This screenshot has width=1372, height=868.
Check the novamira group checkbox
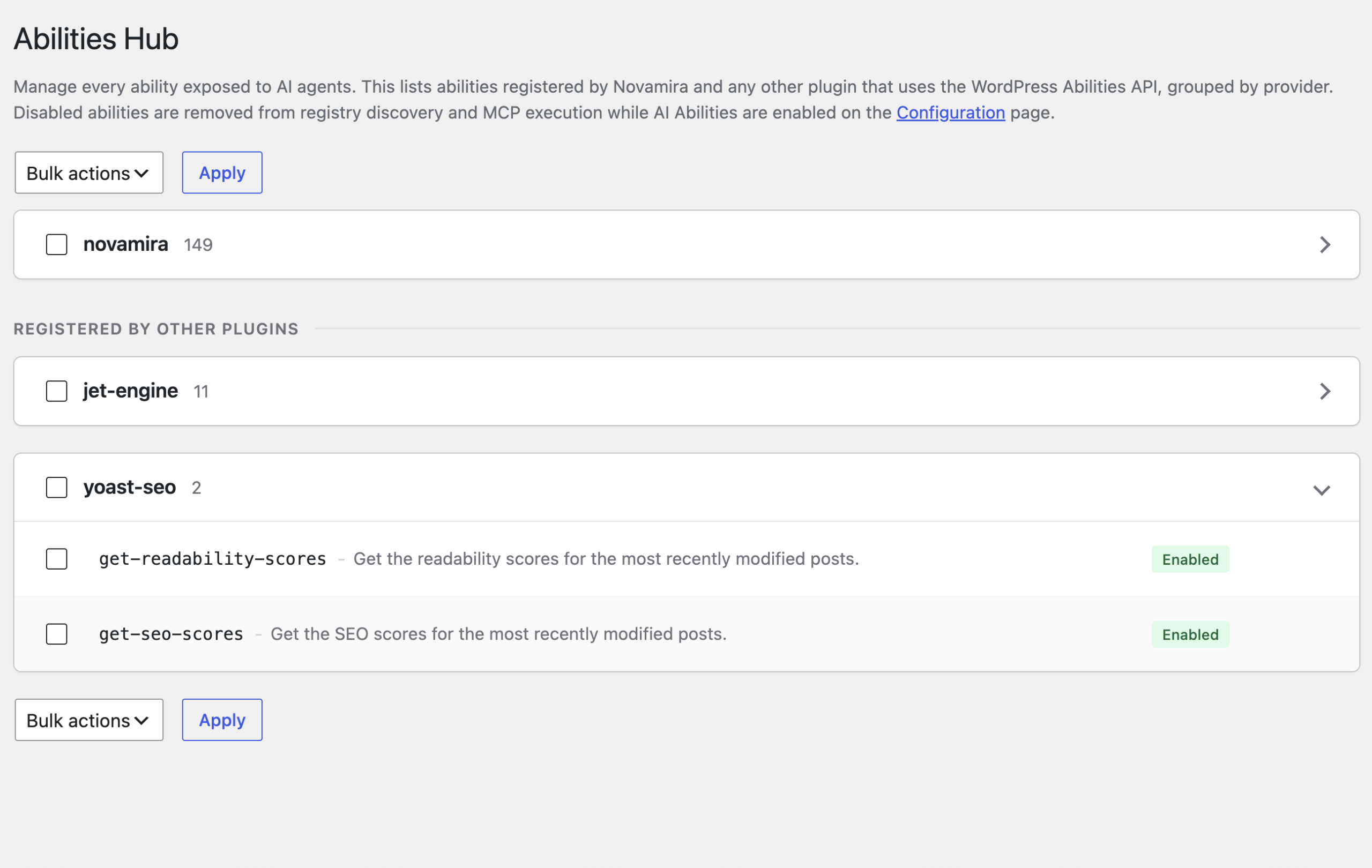click(x=56, y=244)
